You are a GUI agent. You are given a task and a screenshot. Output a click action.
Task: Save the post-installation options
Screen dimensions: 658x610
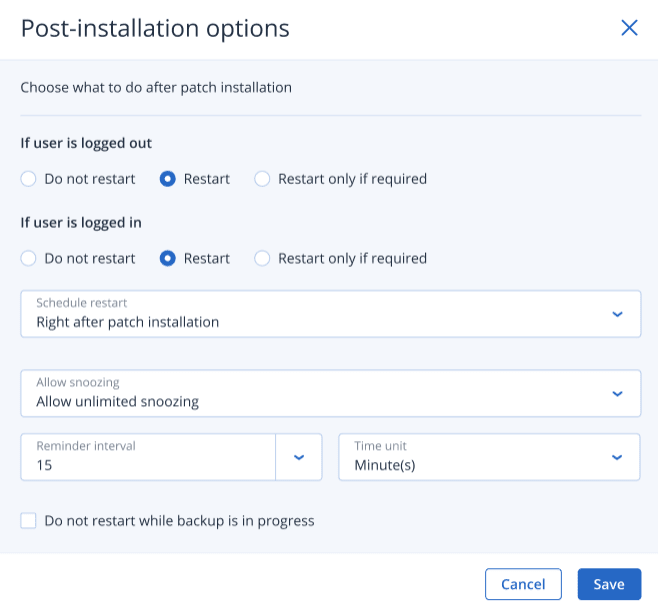[x=609, y=584]
